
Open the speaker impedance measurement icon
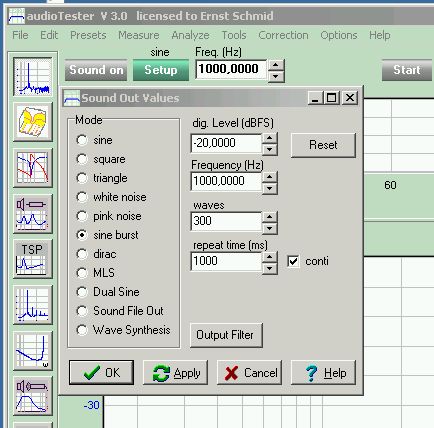click(33, 214)
